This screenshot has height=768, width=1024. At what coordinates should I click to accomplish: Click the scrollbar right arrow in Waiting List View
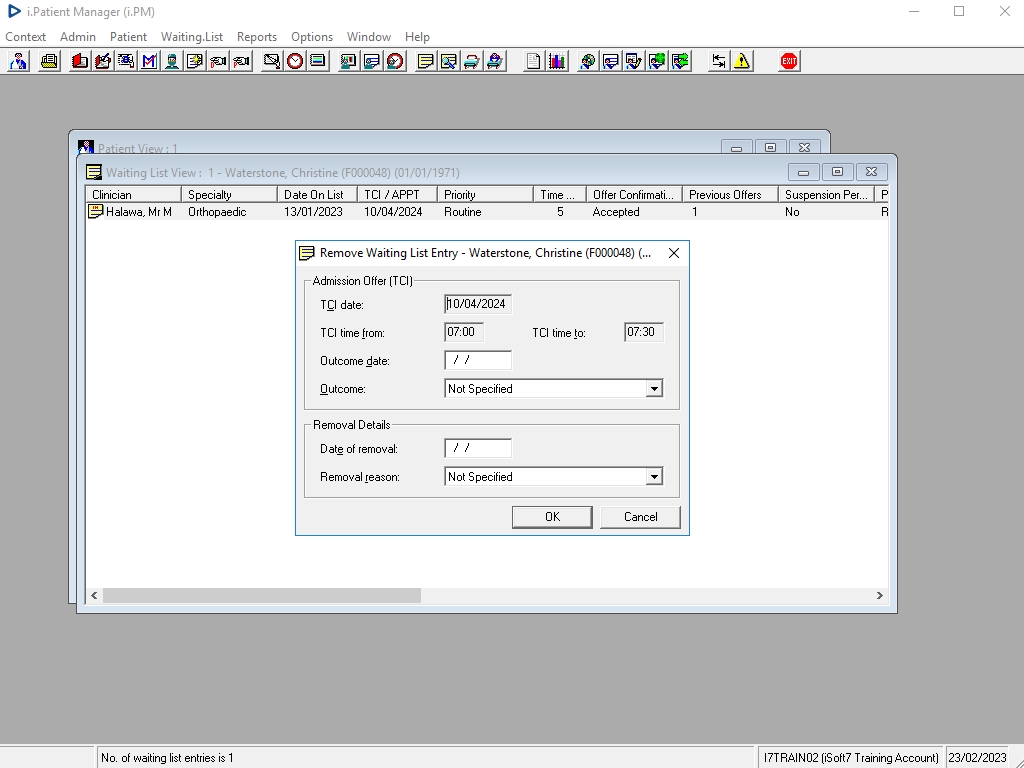pyautogui.click(x=880, y=595)
